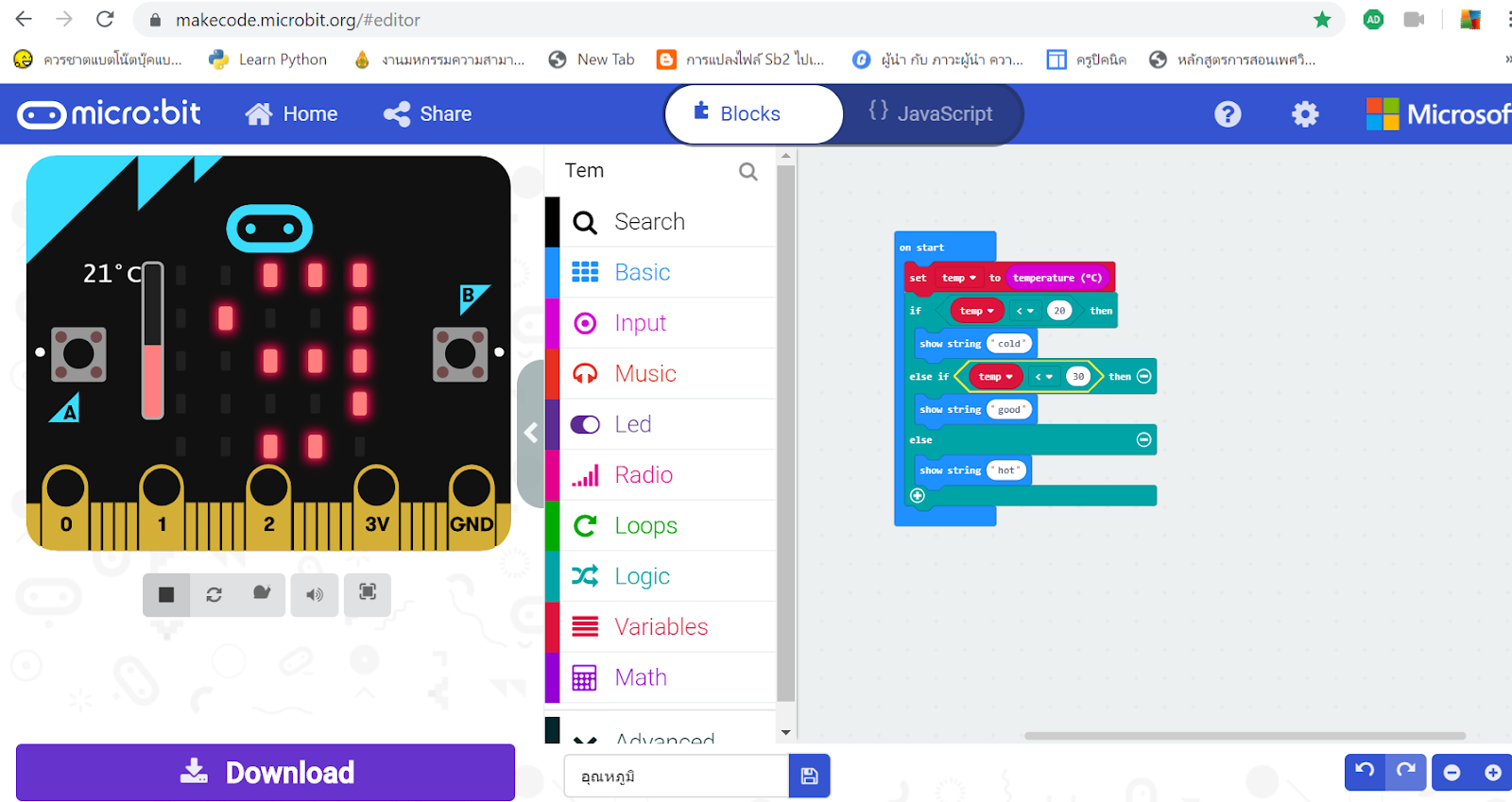This screenshot has height=802, width=1512.
Task: Save the project with the floppy-disk icon
Action: [x=809, y=776]
